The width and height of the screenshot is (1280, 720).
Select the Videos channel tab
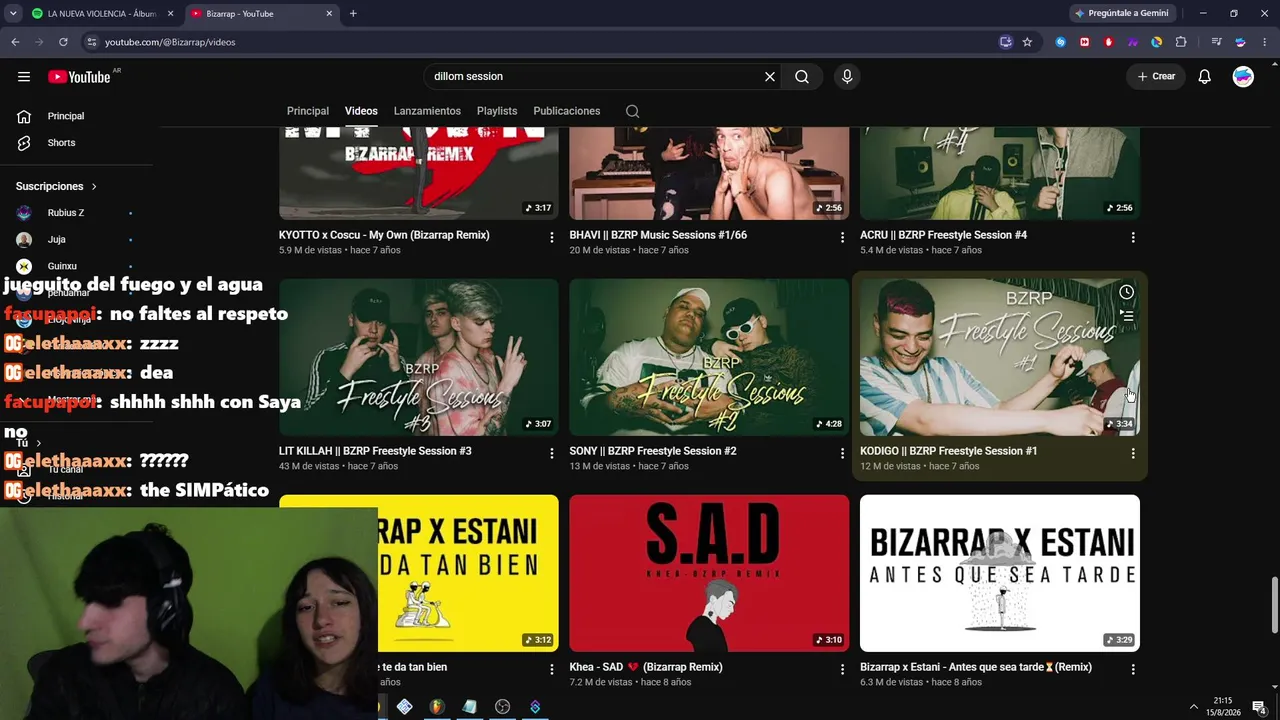(x=361, y=111)
